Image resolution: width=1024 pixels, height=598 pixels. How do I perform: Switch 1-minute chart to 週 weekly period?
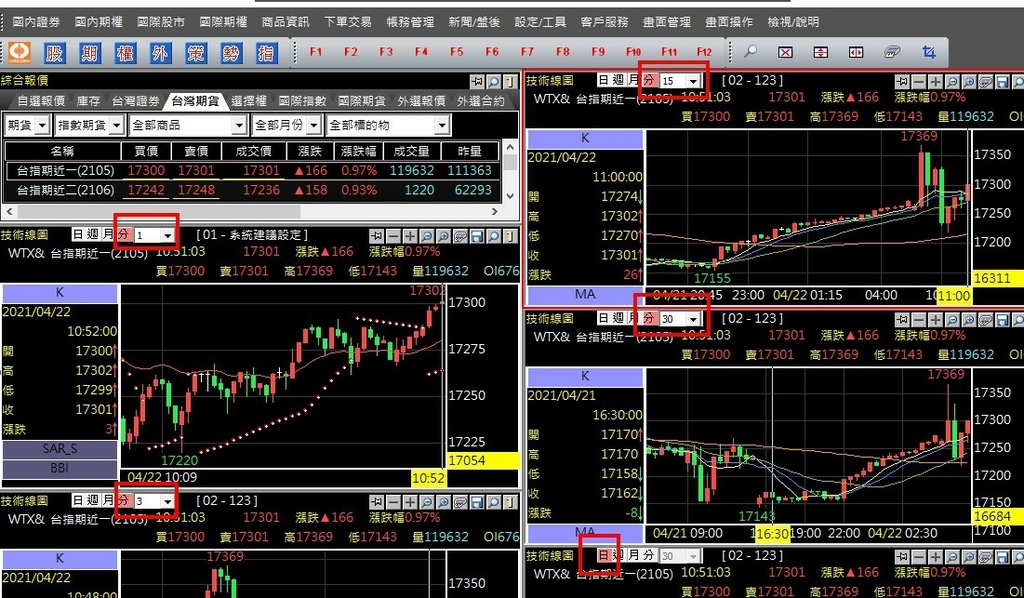(x=93, y=234)
